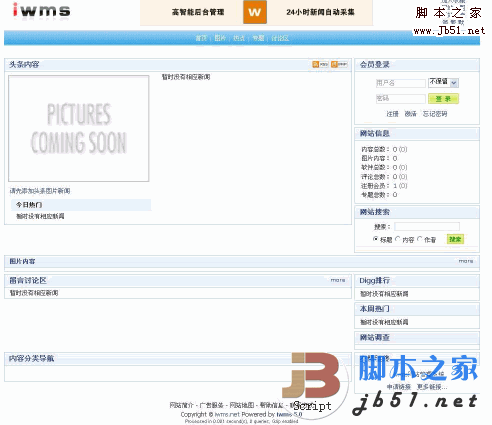
Task: Click the 网站信息 panel title
Action: tap(375, 133)
